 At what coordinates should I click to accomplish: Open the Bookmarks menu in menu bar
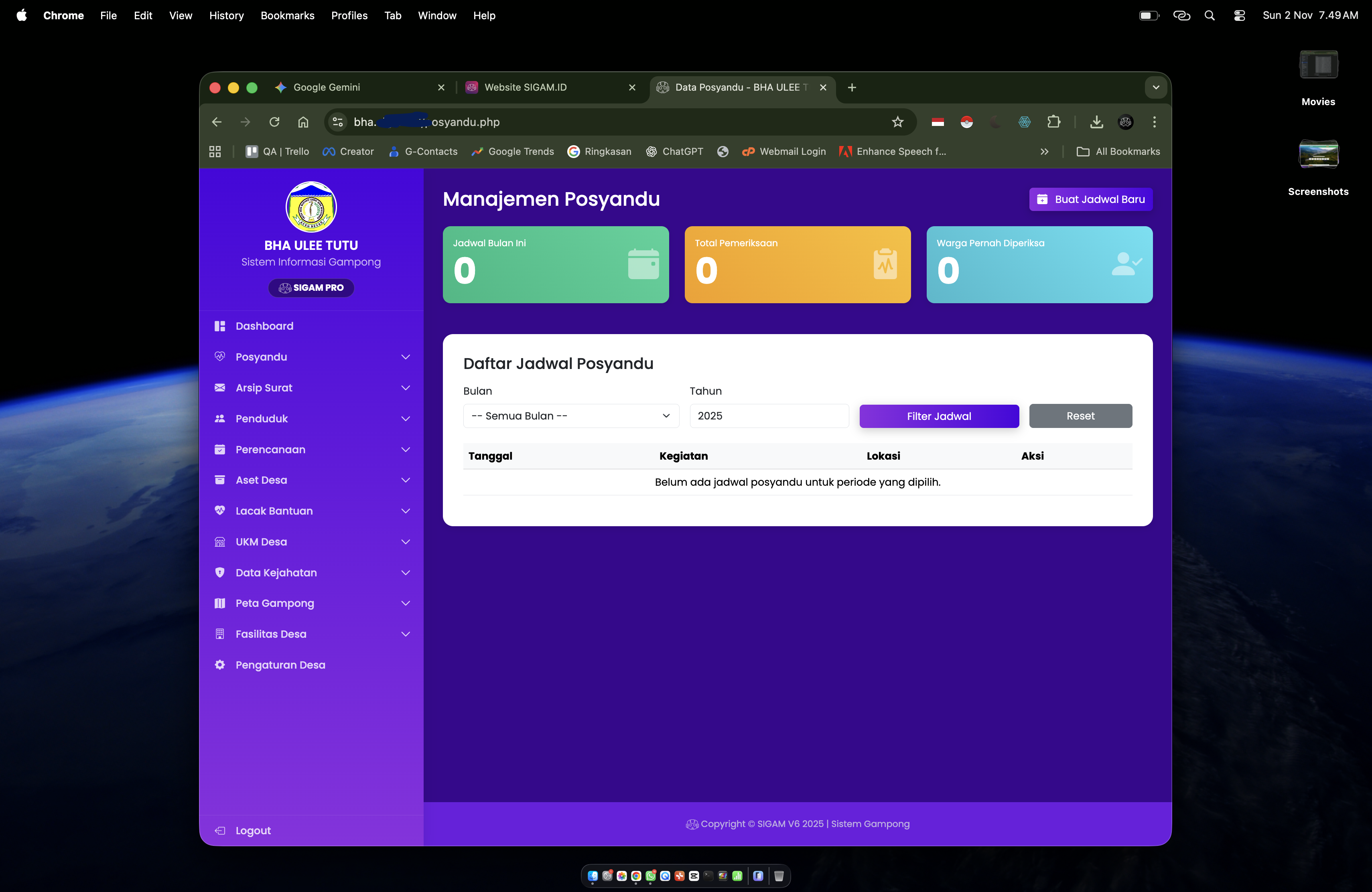(287, 16)
